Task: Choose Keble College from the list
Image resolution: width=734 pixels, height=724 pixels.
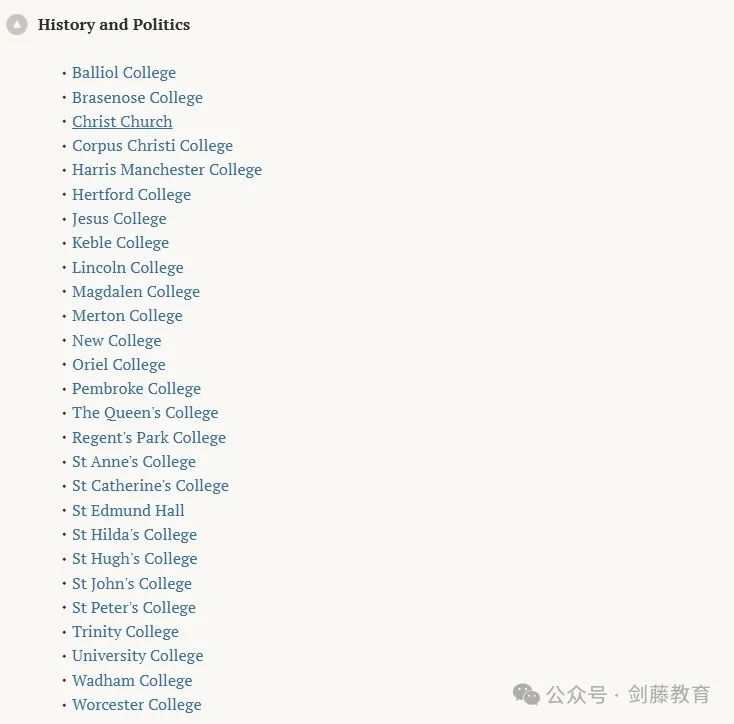Action: 120,243
